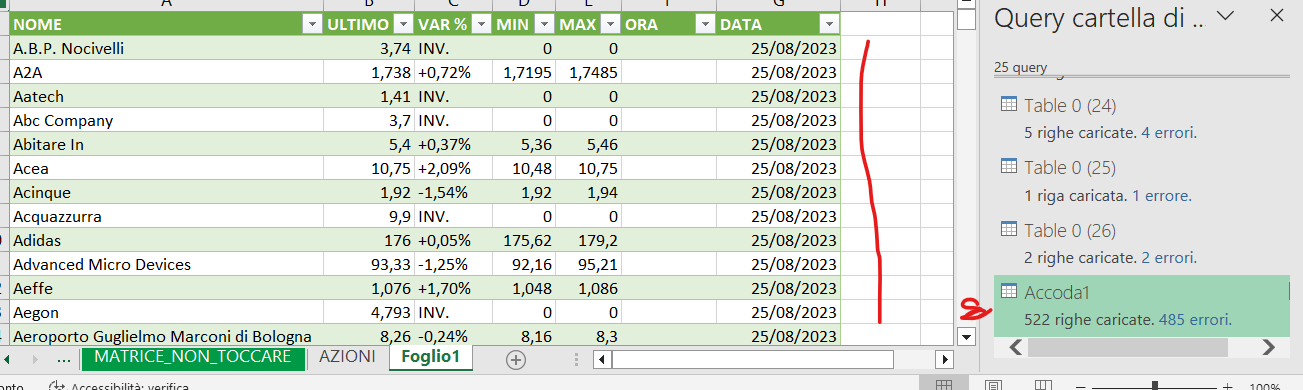This screenshot has height=390, width=1303.
Task: Select the 'Aegon' name cell
Action: 166,312
